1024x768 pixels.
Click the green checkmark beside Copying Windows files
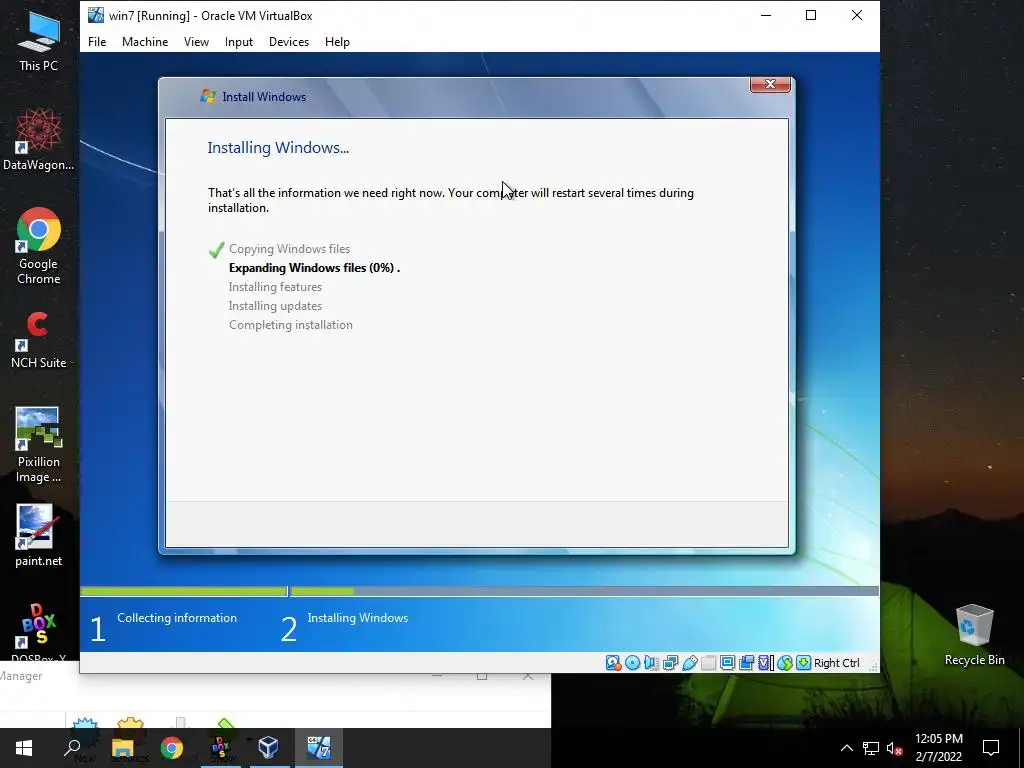(216, 249)
